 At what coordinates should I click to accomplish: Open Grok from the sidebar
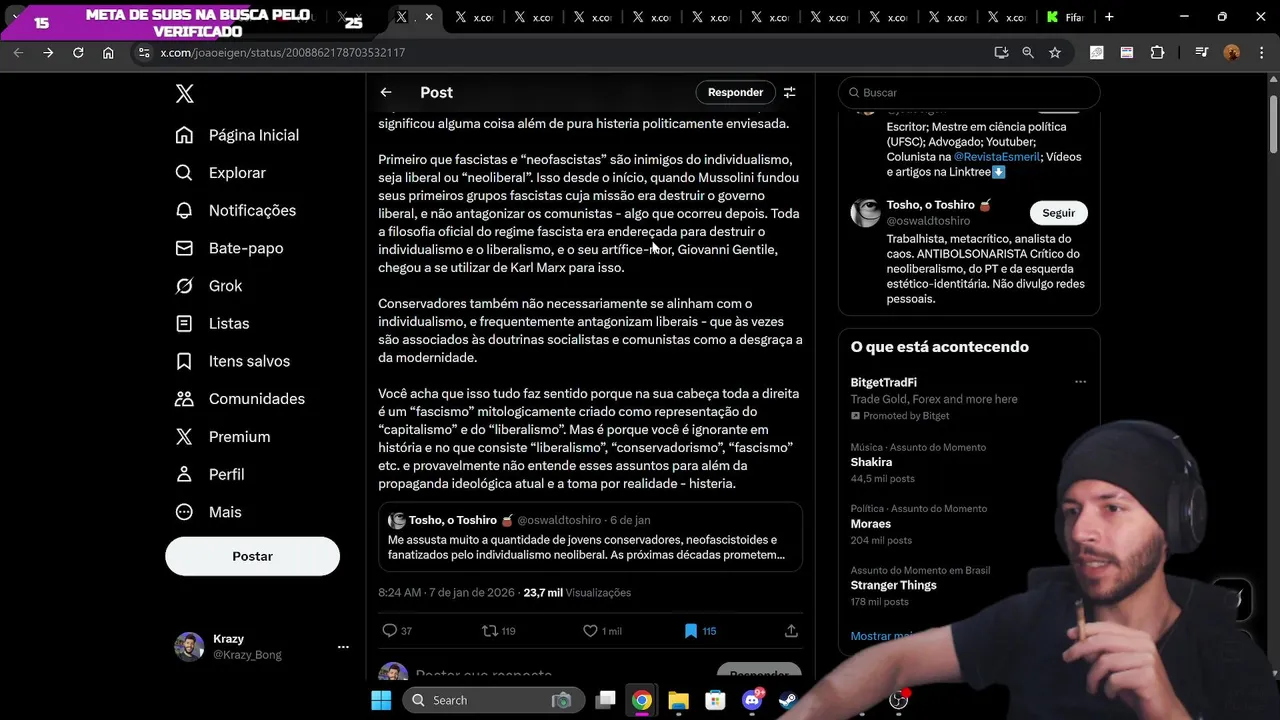[209, 286]
